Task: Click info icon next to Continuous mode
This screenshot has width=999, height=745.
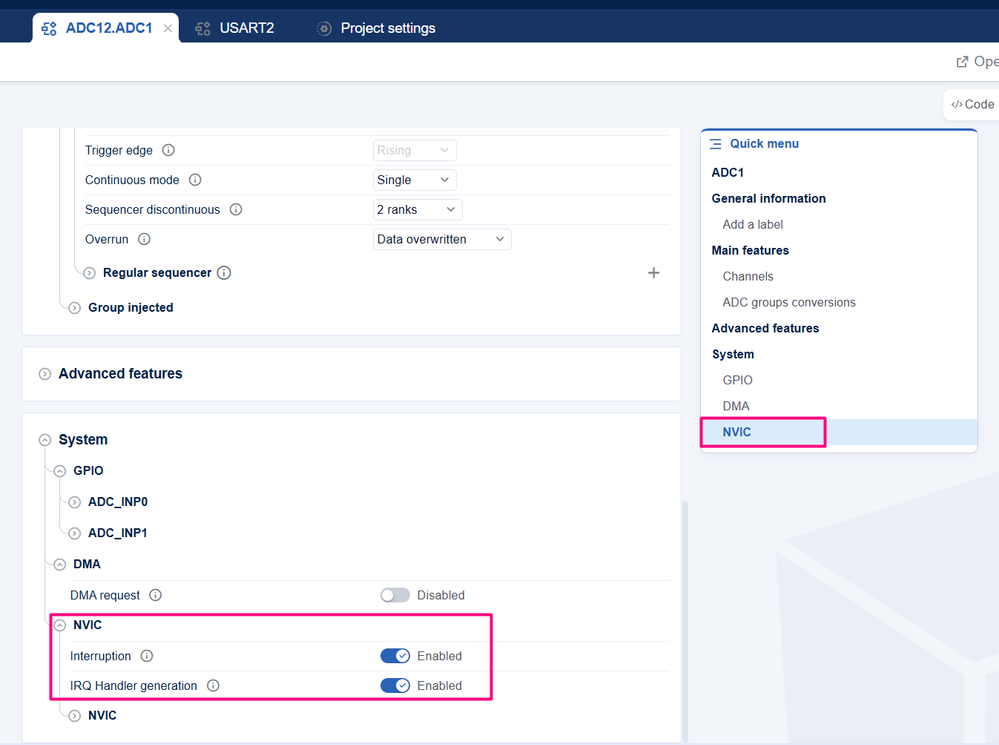Action: [x=195, y=180]
